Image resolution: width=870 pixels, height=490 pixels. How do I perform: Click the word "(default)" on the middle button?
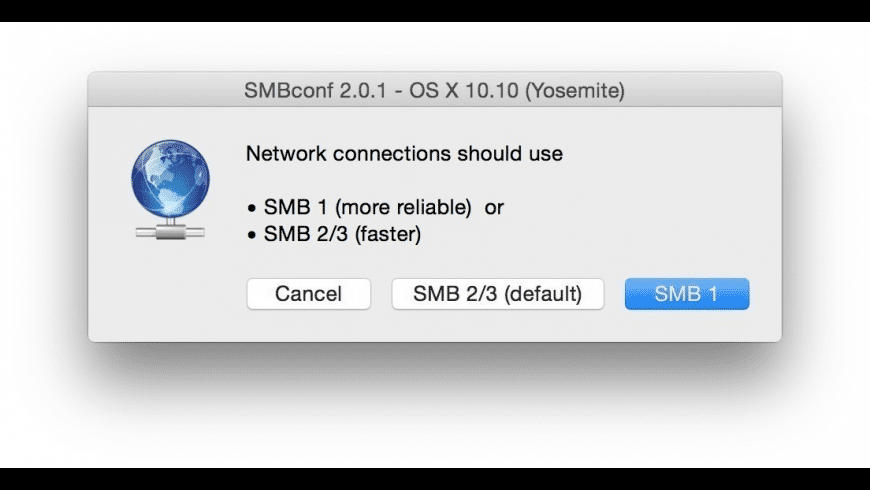540,294
